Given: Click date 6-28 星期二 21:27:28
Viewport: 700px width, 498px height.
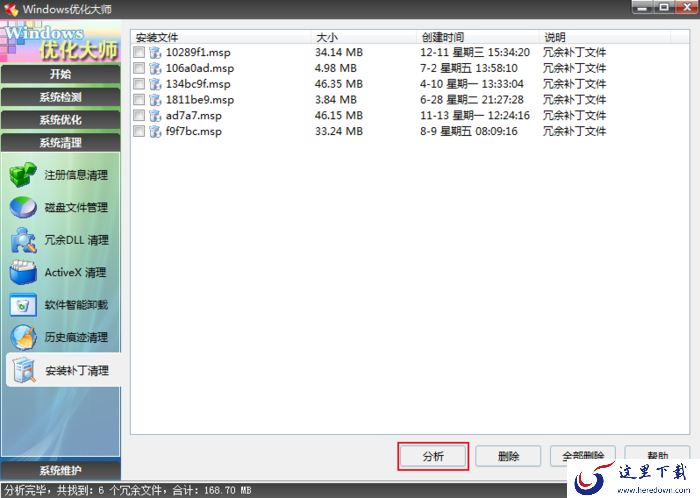Looking at the screenshot, I should pyautogui.click(x=472, y=100).
